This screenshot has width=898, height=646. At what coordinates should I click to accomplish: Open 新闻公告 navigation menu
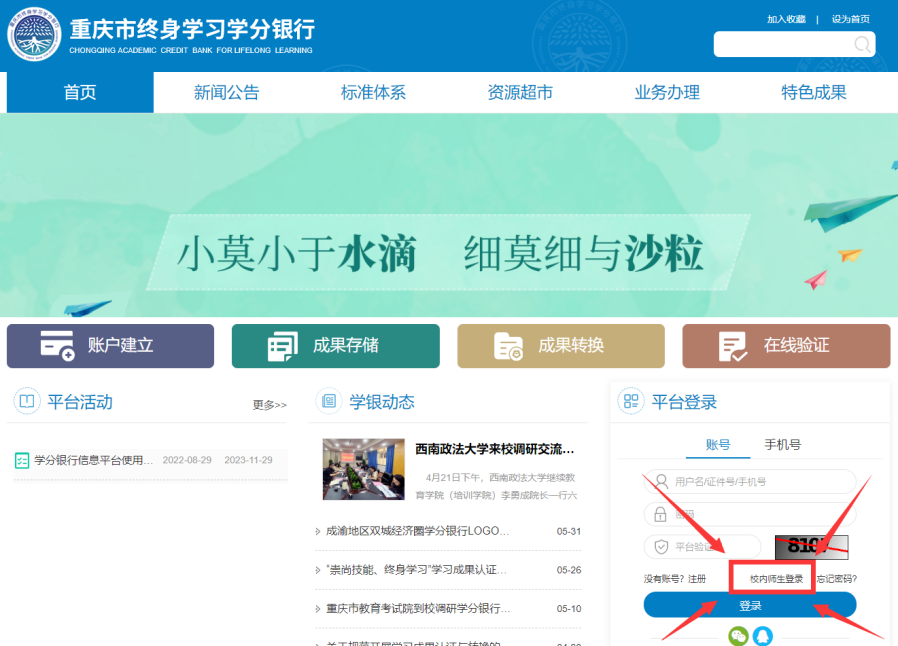[226, 93]
